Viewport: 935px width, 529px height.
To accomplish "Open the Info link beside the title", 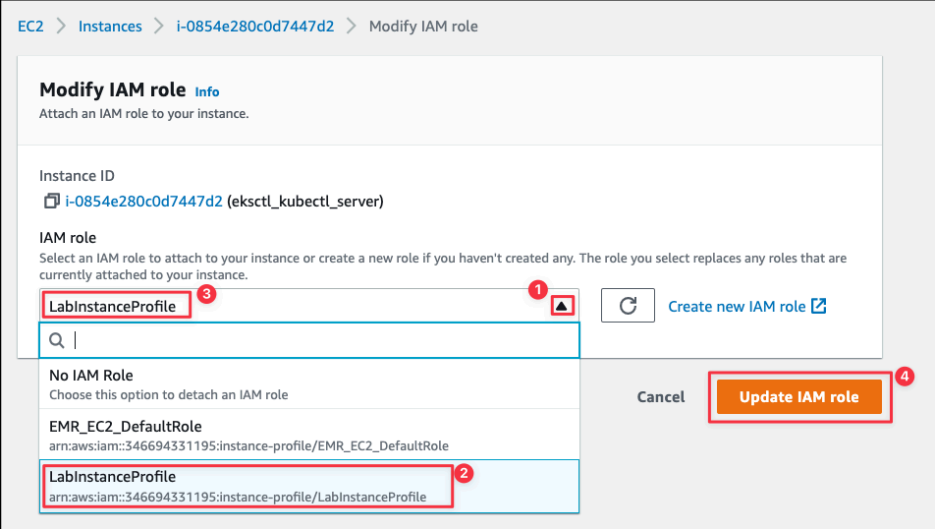I will tap(207, 92).
